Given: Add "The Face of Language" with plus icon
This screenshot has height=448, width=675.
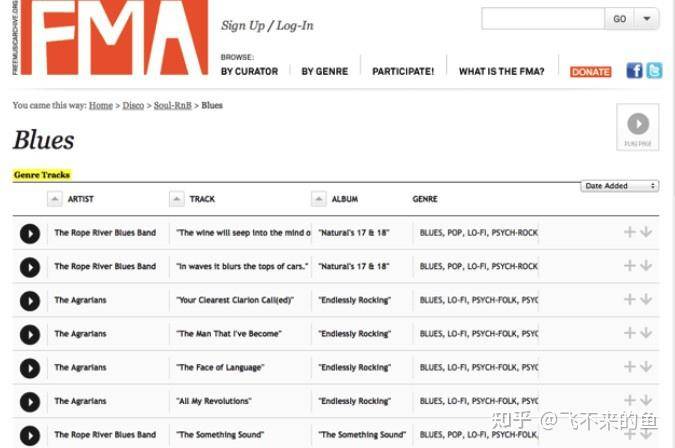Looking at the screenshot, I should pyautogui.click(x=630, y=367).
